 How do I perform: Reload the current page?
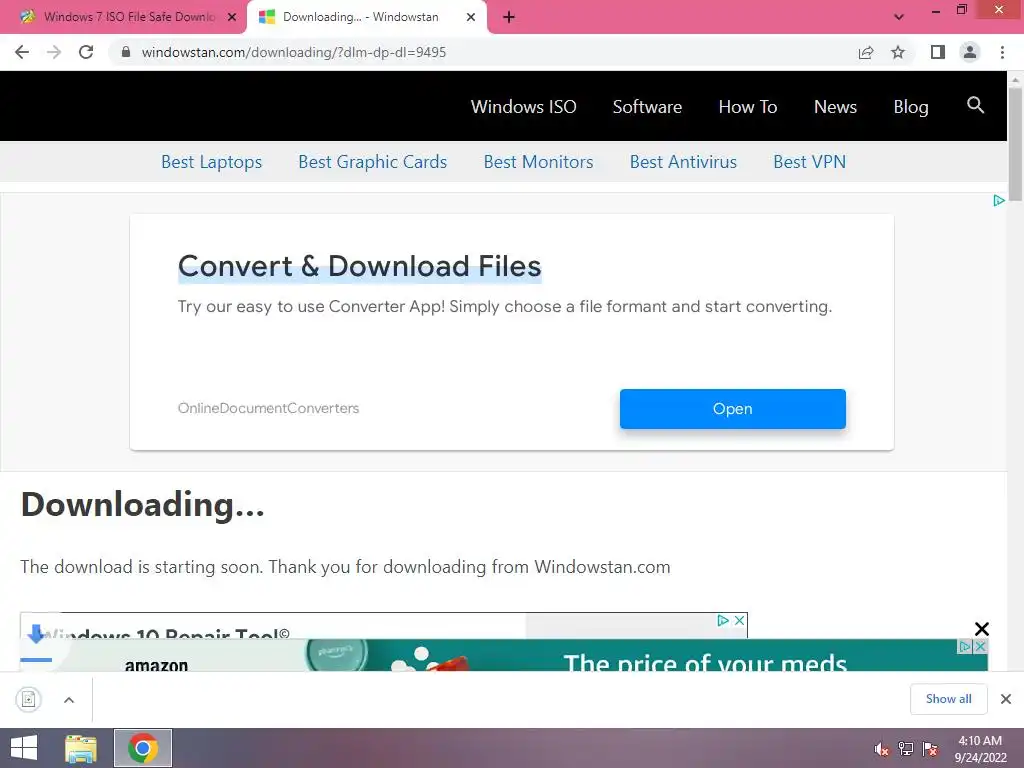click(86, 52)
